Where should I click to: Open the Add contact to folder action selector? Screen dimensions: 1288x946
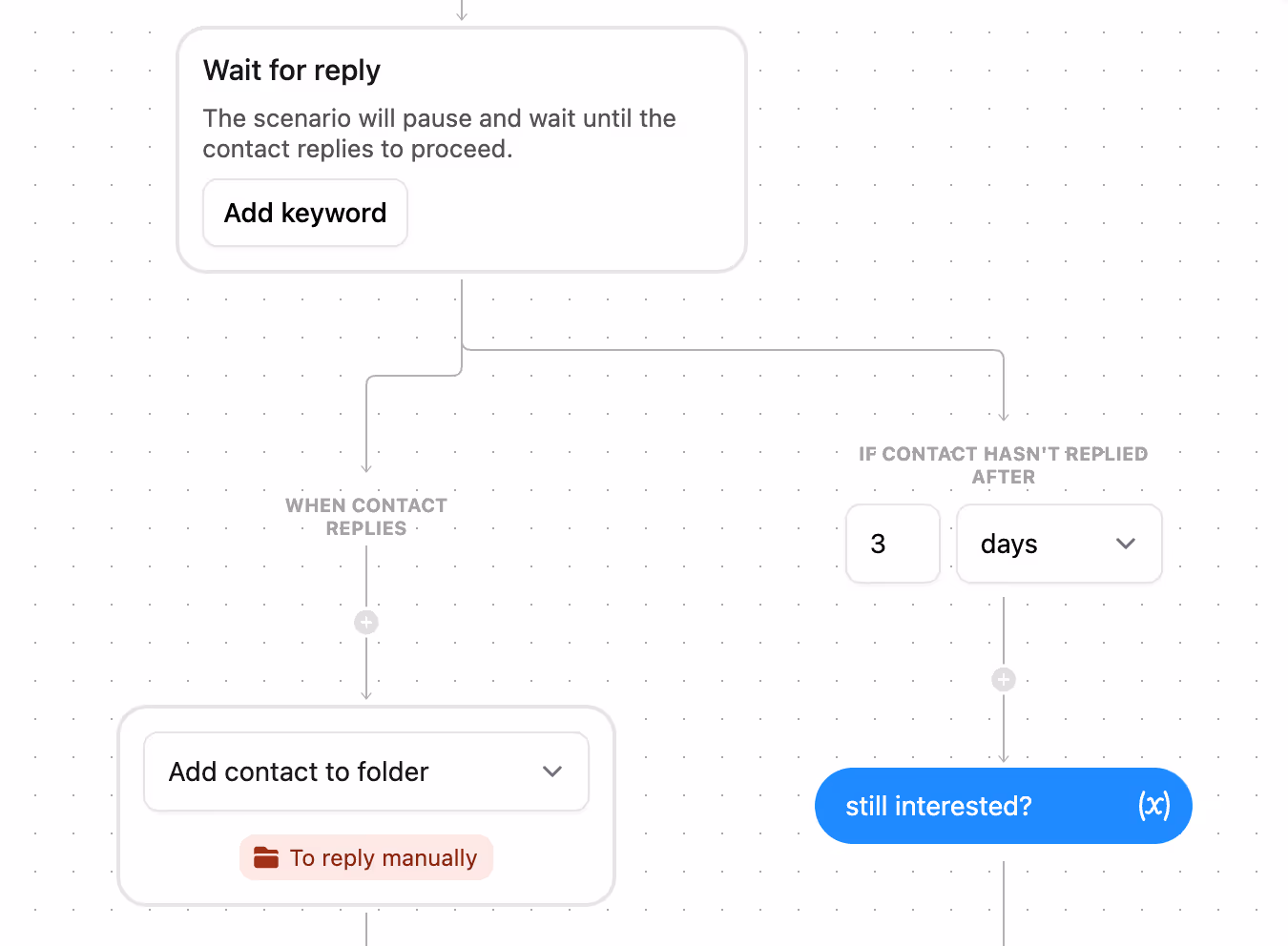click(x=366, y=771)
